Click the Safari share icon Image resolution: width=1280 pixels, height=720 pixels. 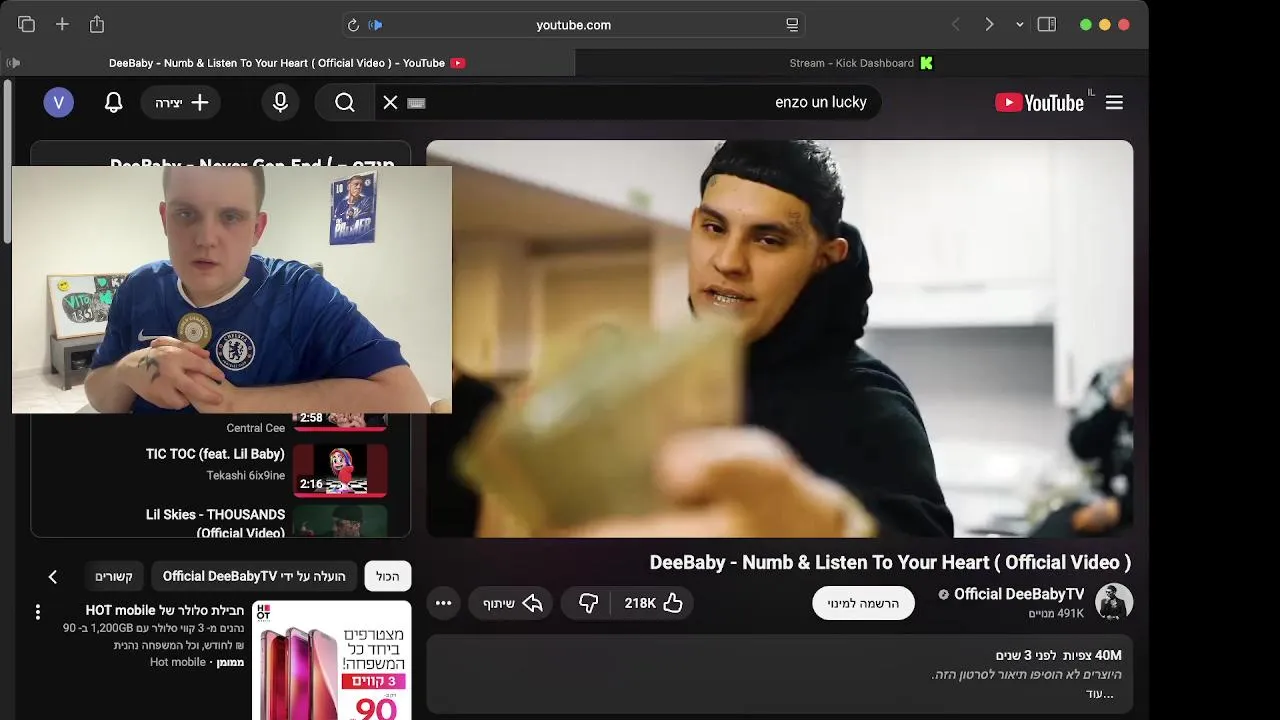pyautogui.click(x=97, y=24)
